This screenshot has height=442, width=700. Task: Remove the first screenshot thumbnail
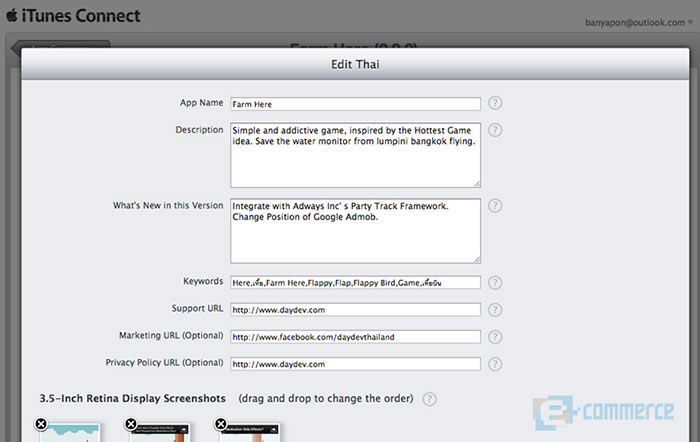click(41, 424)
